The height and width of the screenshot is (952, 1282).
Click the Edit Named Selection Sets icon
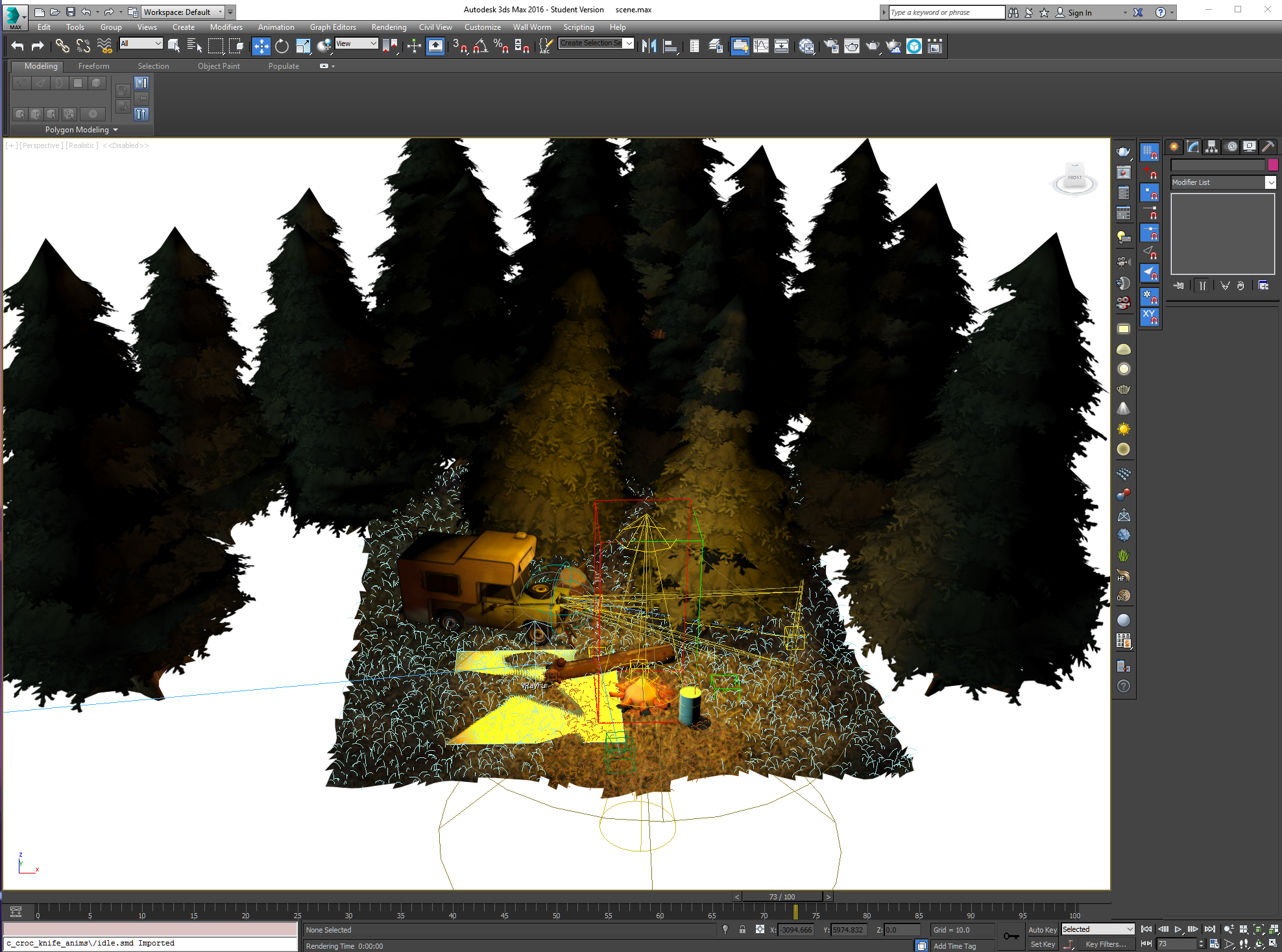pyautogui.click(x=546, y=45)
